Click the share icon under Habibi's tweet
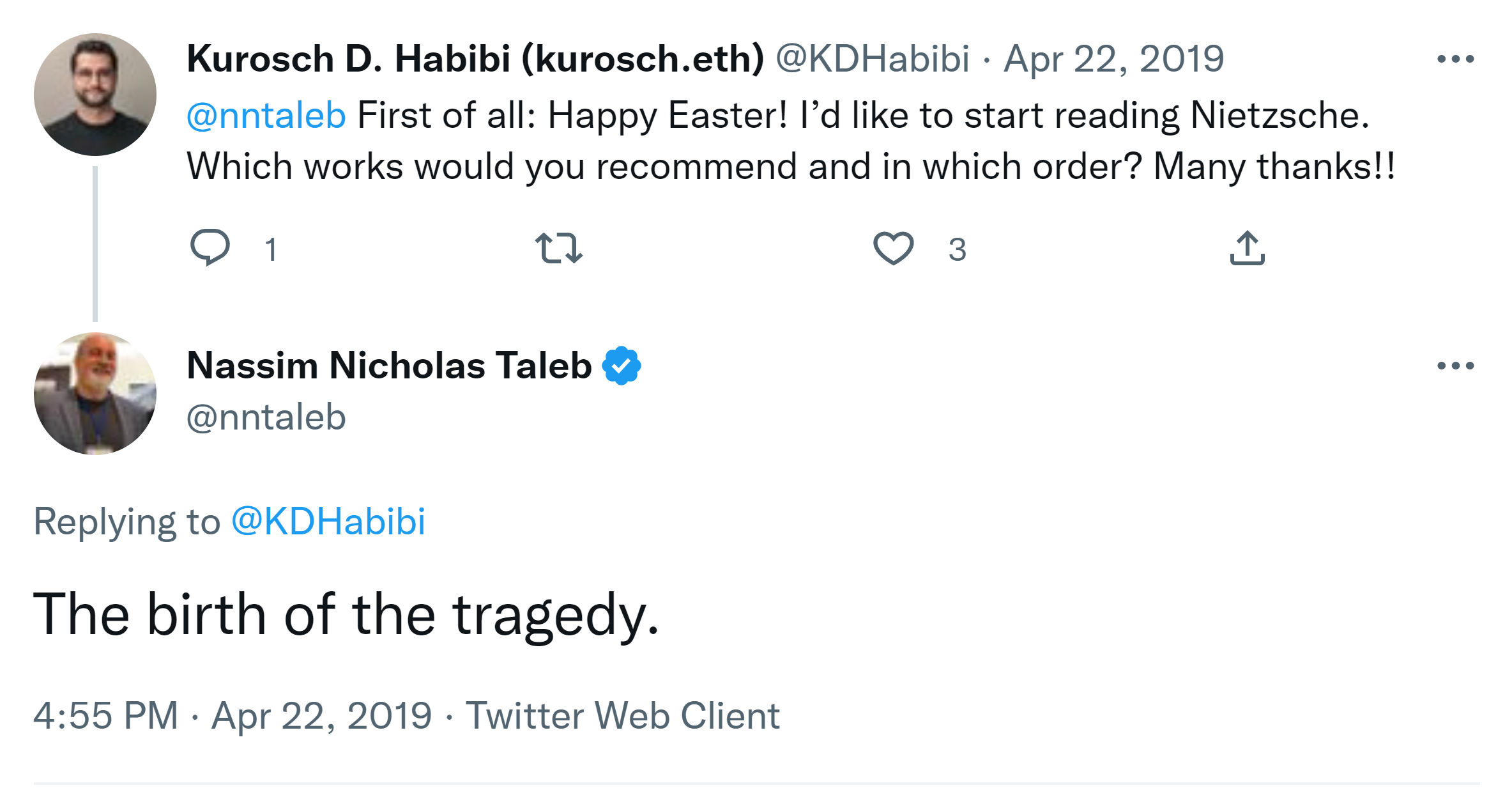 pos(1247,248)
